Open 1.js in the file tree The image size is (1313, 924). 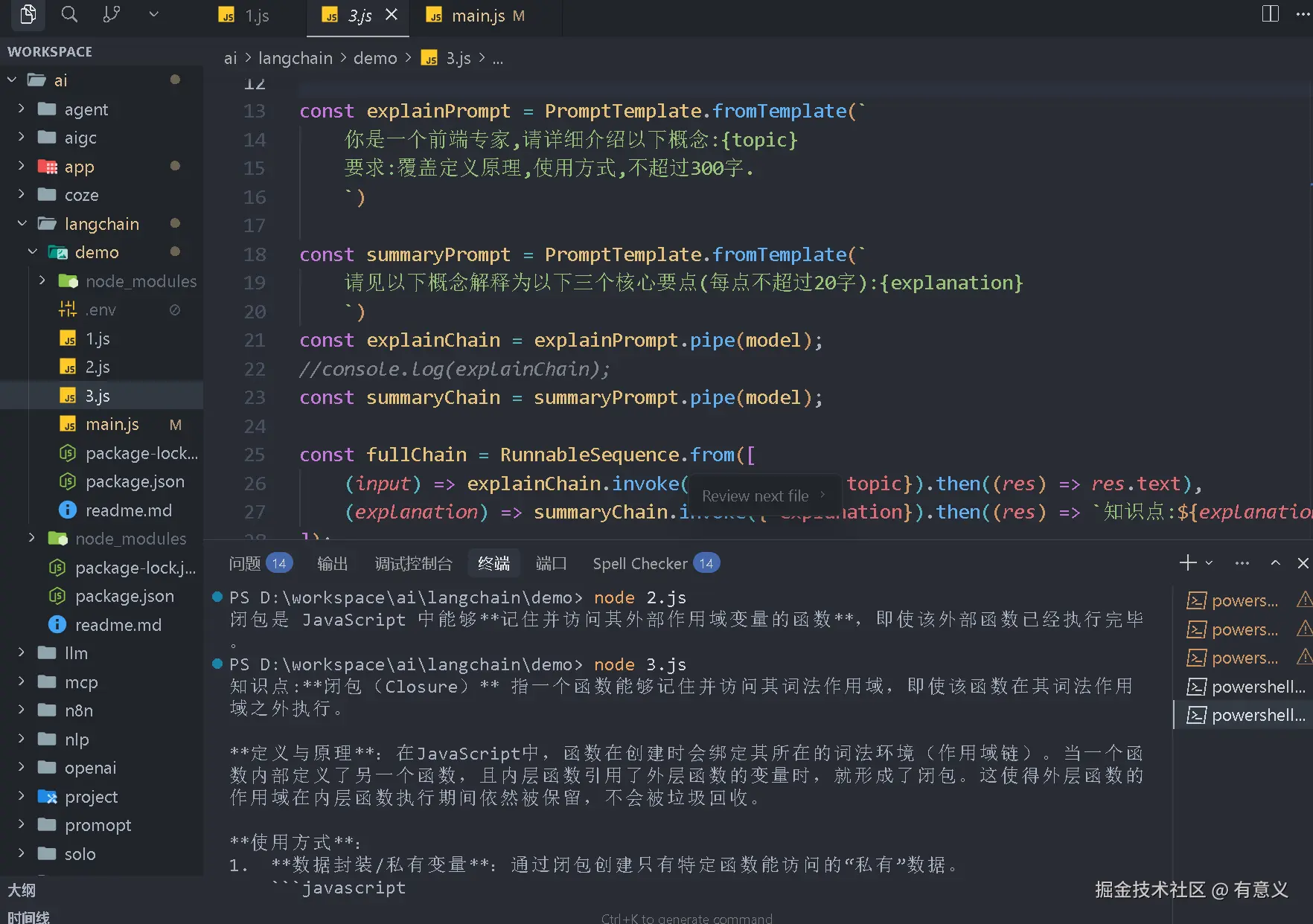[101, 339]
